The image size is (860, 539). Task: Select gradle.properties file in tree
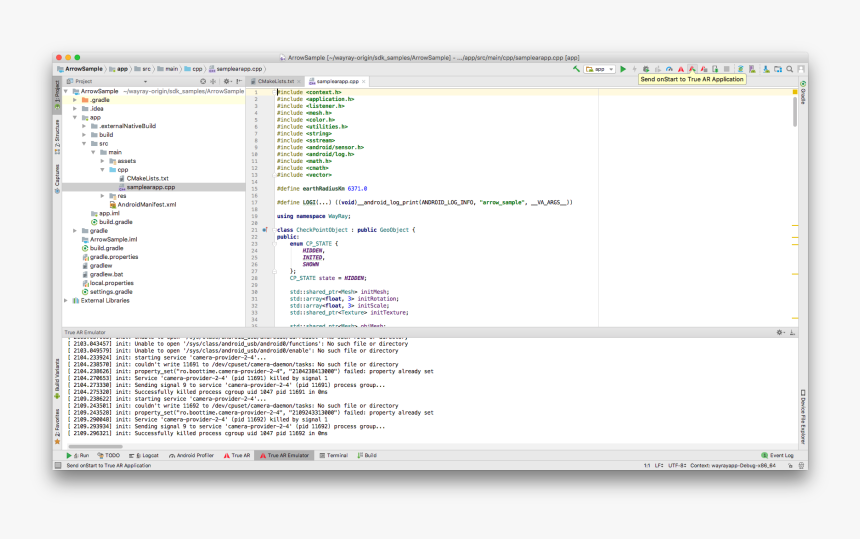tap(114, 257)
